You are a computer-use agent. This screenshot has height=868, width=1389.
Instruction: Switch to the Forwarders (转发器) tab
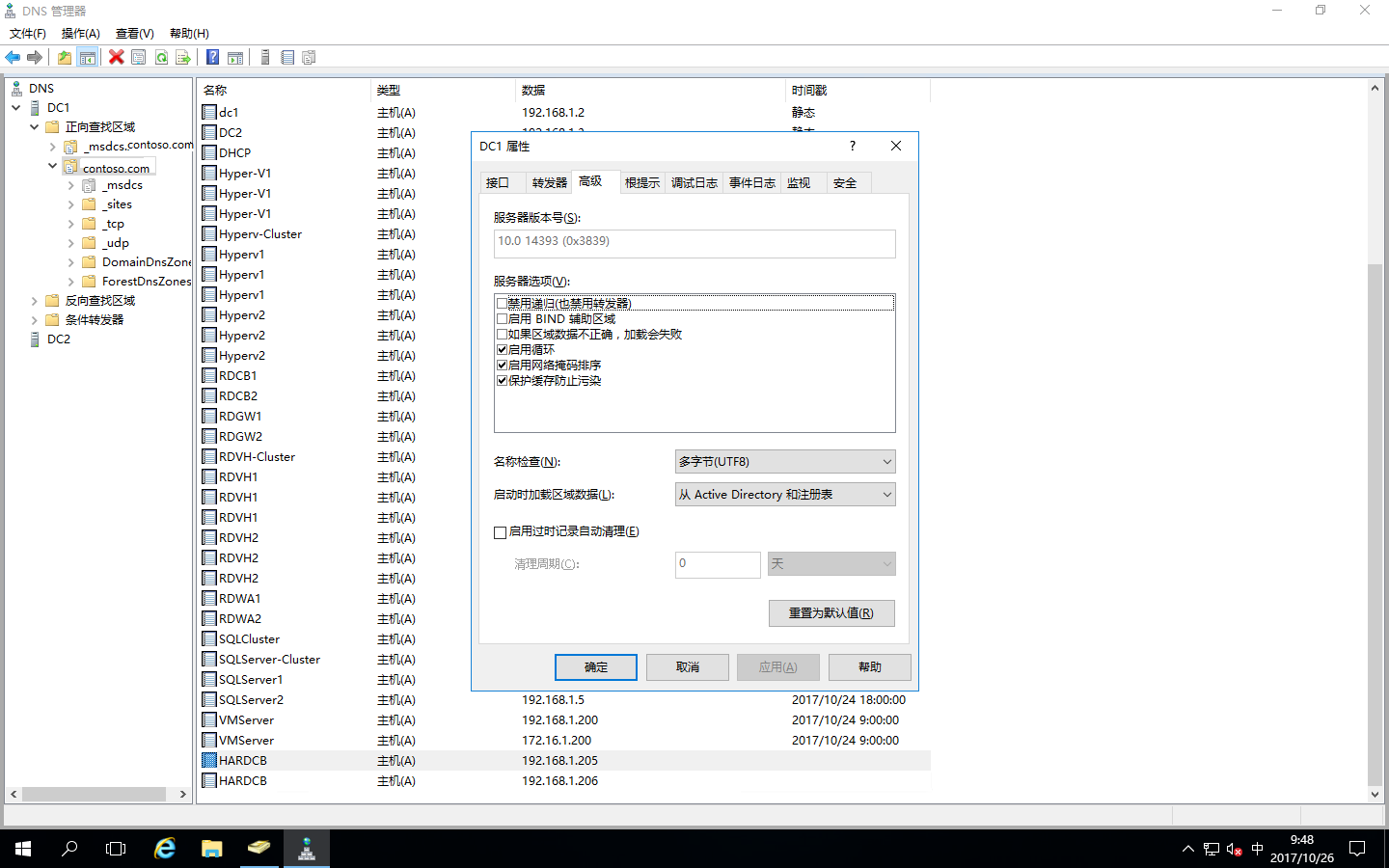(550, 183)
